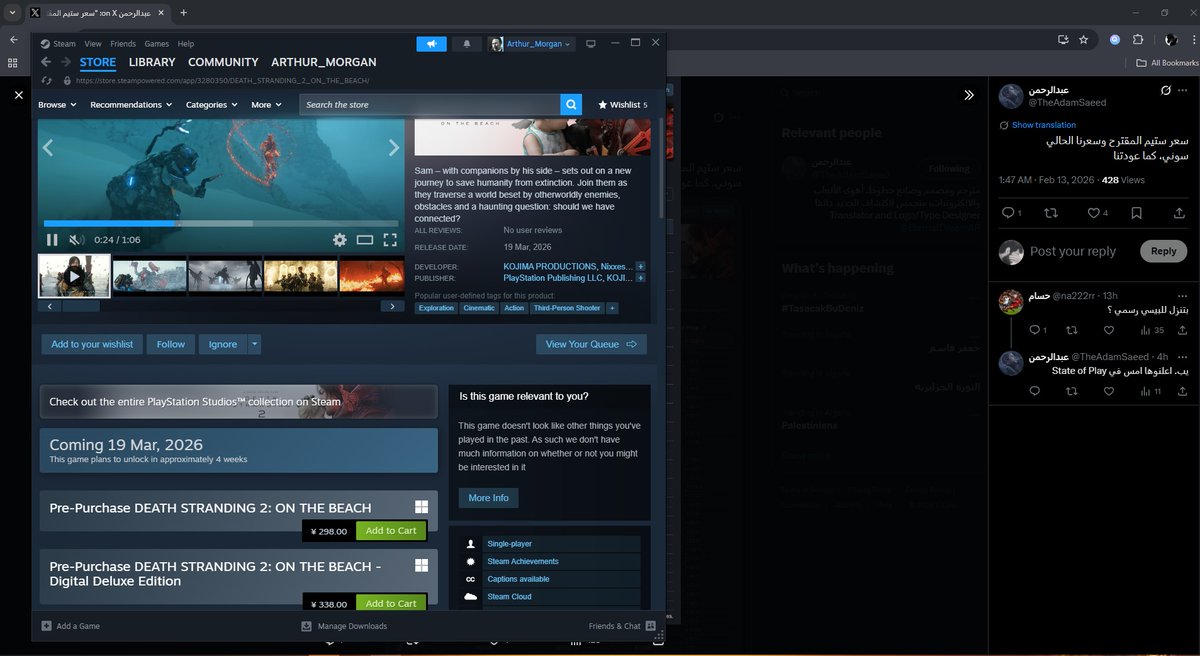Image resolution: width=1200 pixels, height=656 pixels.
Task: Open Friends & Chat
Action: pyautogui.click(x=622, y=626)
